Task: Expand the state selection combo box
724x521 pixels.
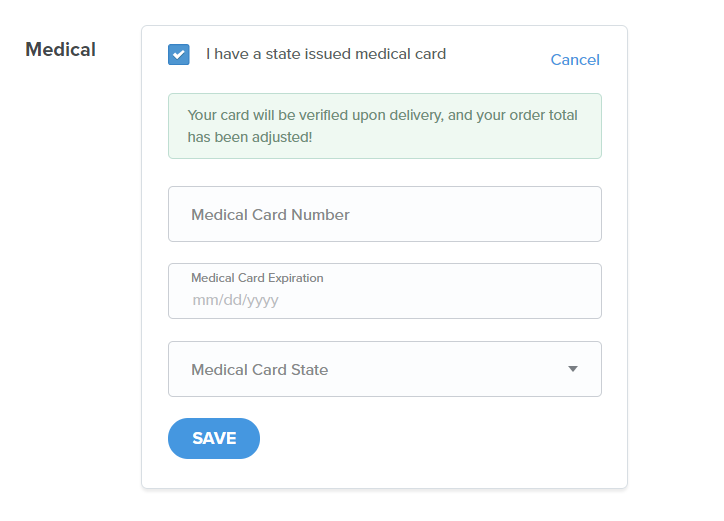Action: (385, 369)
